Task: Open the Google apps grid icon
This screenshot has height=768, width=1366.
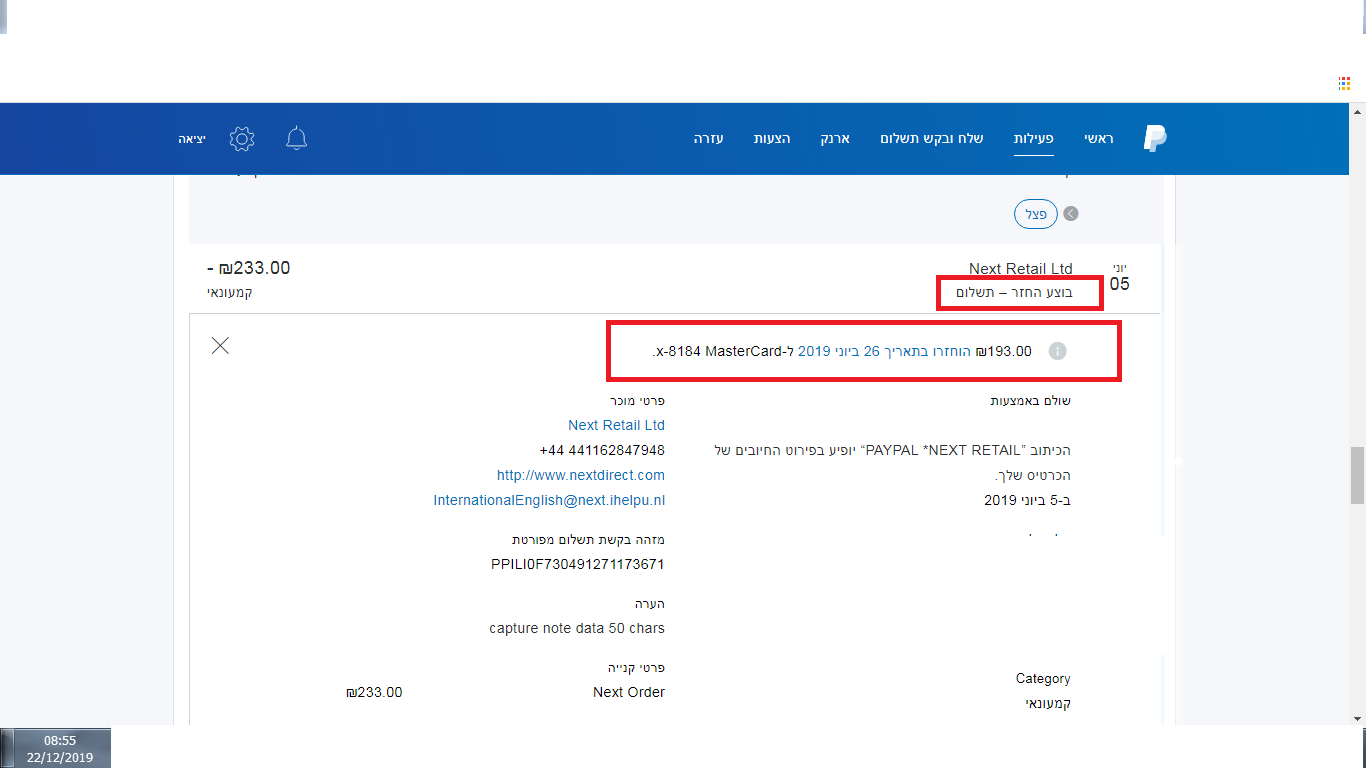Action: click(1345, 84)
